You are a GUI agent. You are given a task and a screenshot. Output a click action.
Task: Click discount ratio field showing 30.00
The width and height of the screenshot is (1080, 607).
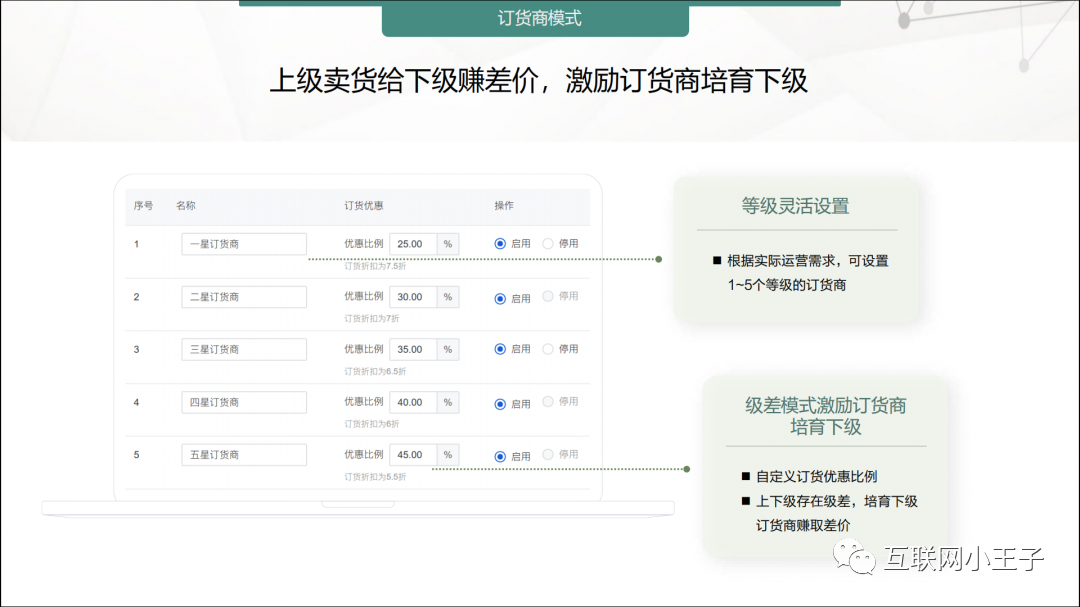[x=413, y=297]
